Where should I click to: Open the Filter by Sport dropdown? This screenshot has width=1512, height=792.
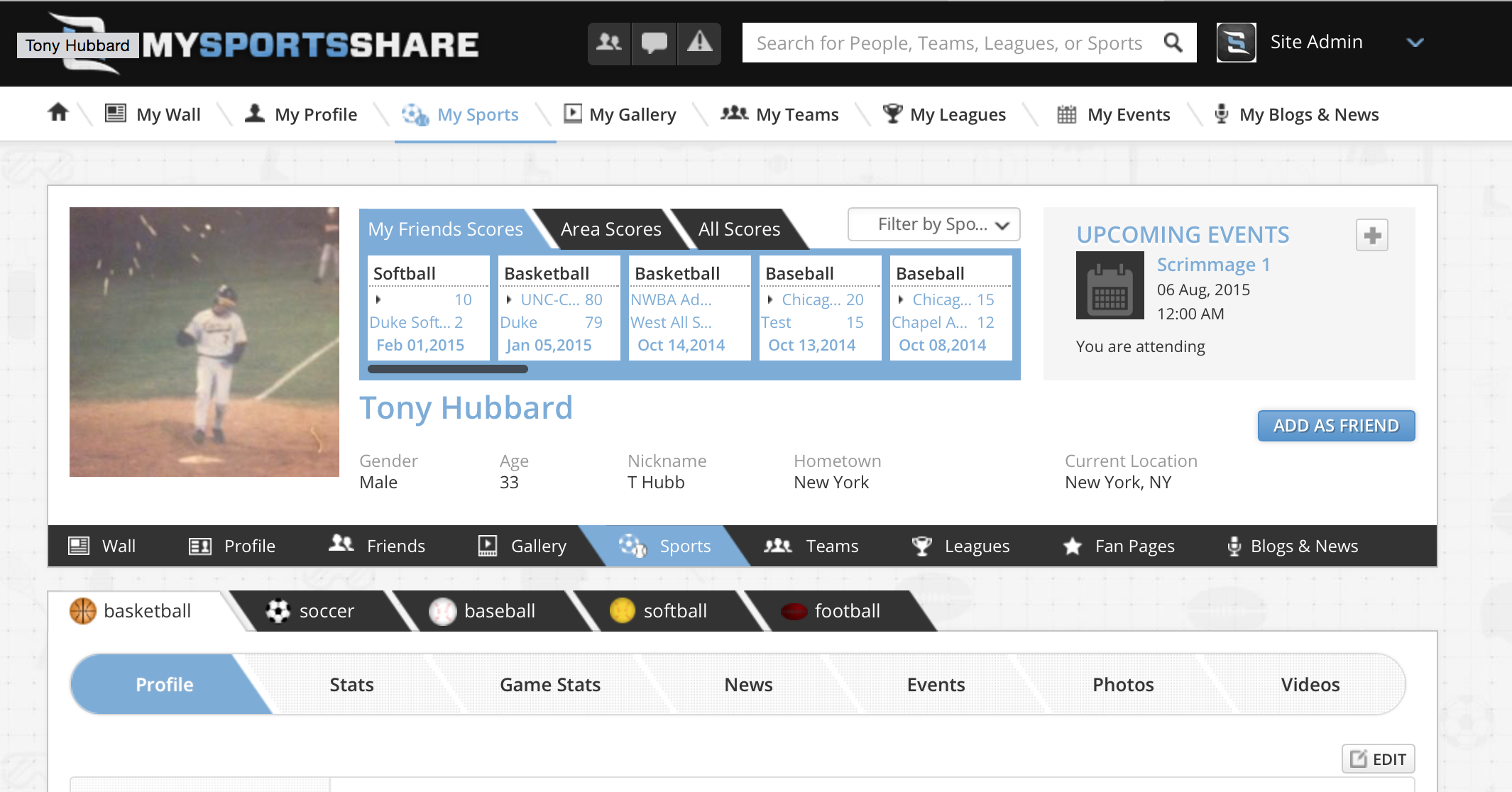coord(933,224)
